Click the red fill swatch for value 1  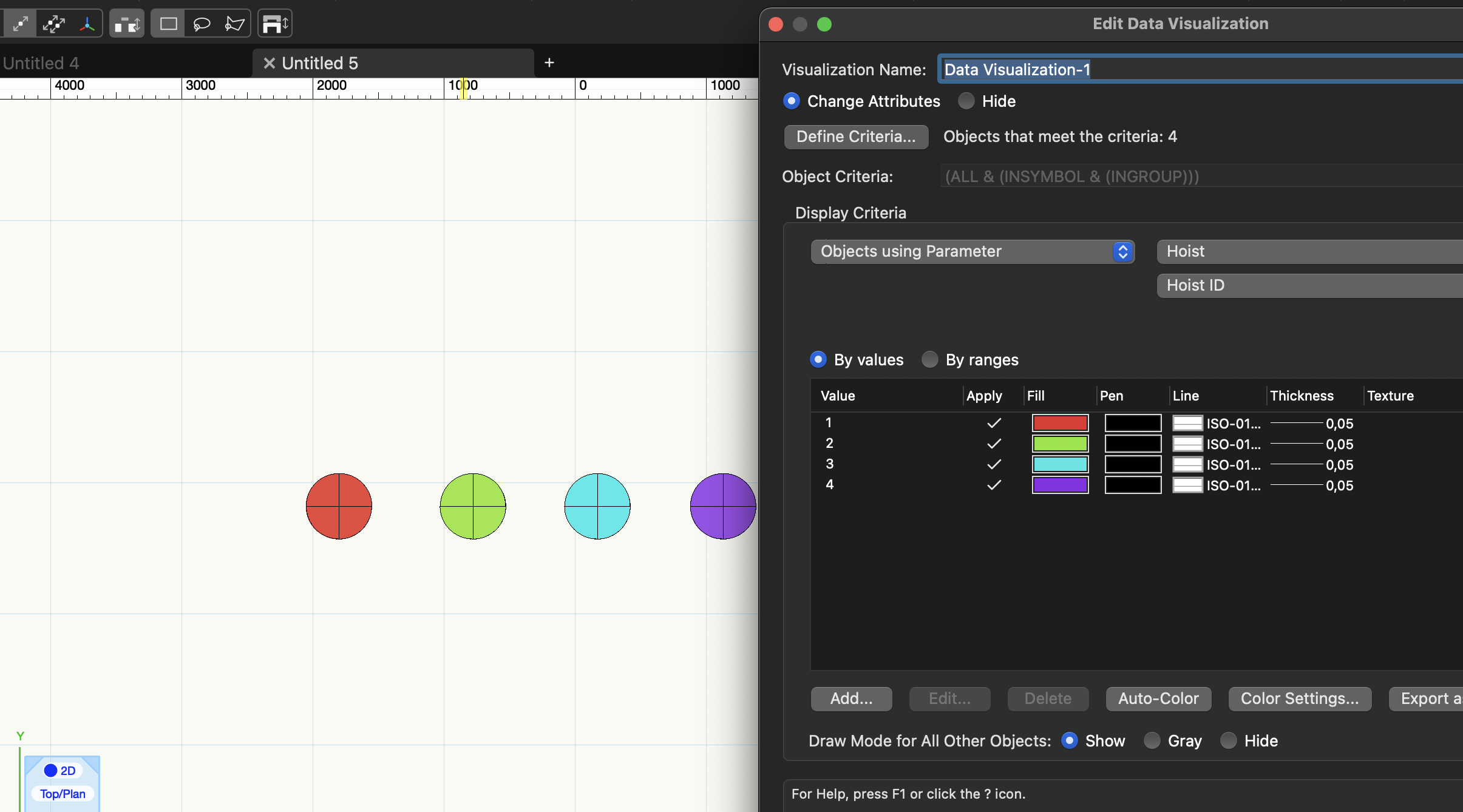[x=1061, y=423]
